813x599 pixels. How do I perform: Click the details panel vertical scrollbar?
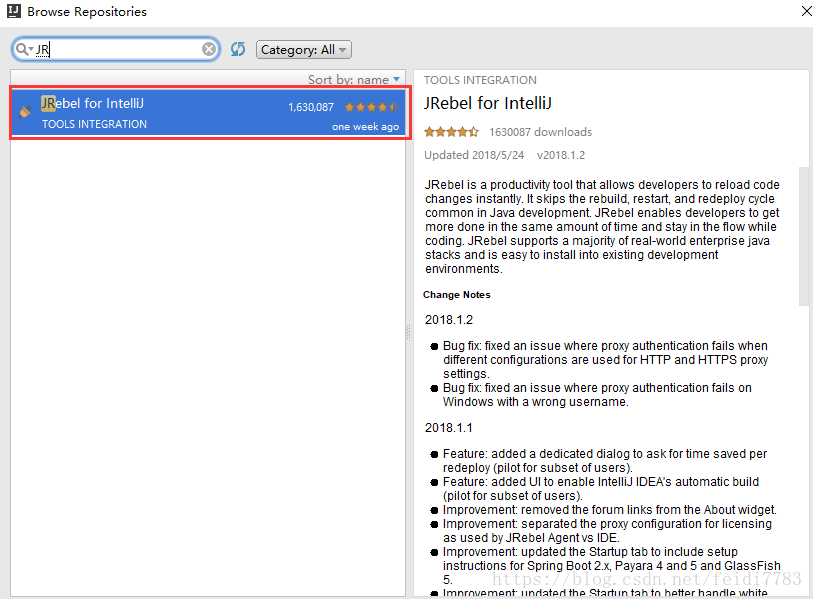[x=804, y=236]
